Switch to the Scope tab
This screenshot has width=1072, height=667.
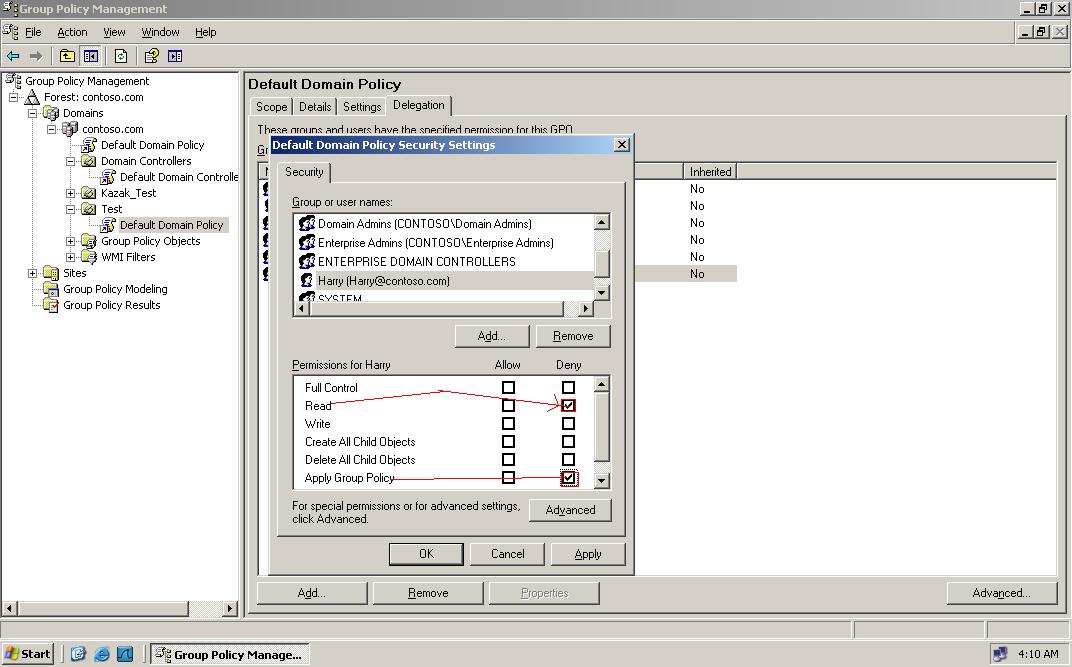(271, 107)
